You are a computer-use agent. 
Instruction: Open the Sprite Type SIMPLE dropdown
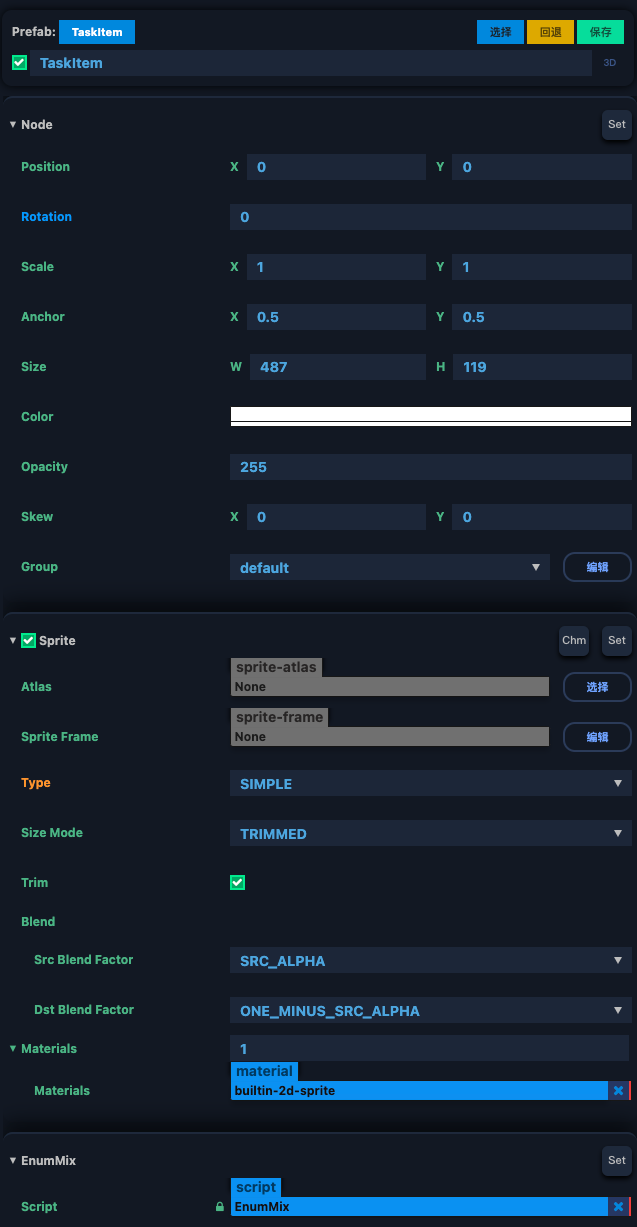430,784
